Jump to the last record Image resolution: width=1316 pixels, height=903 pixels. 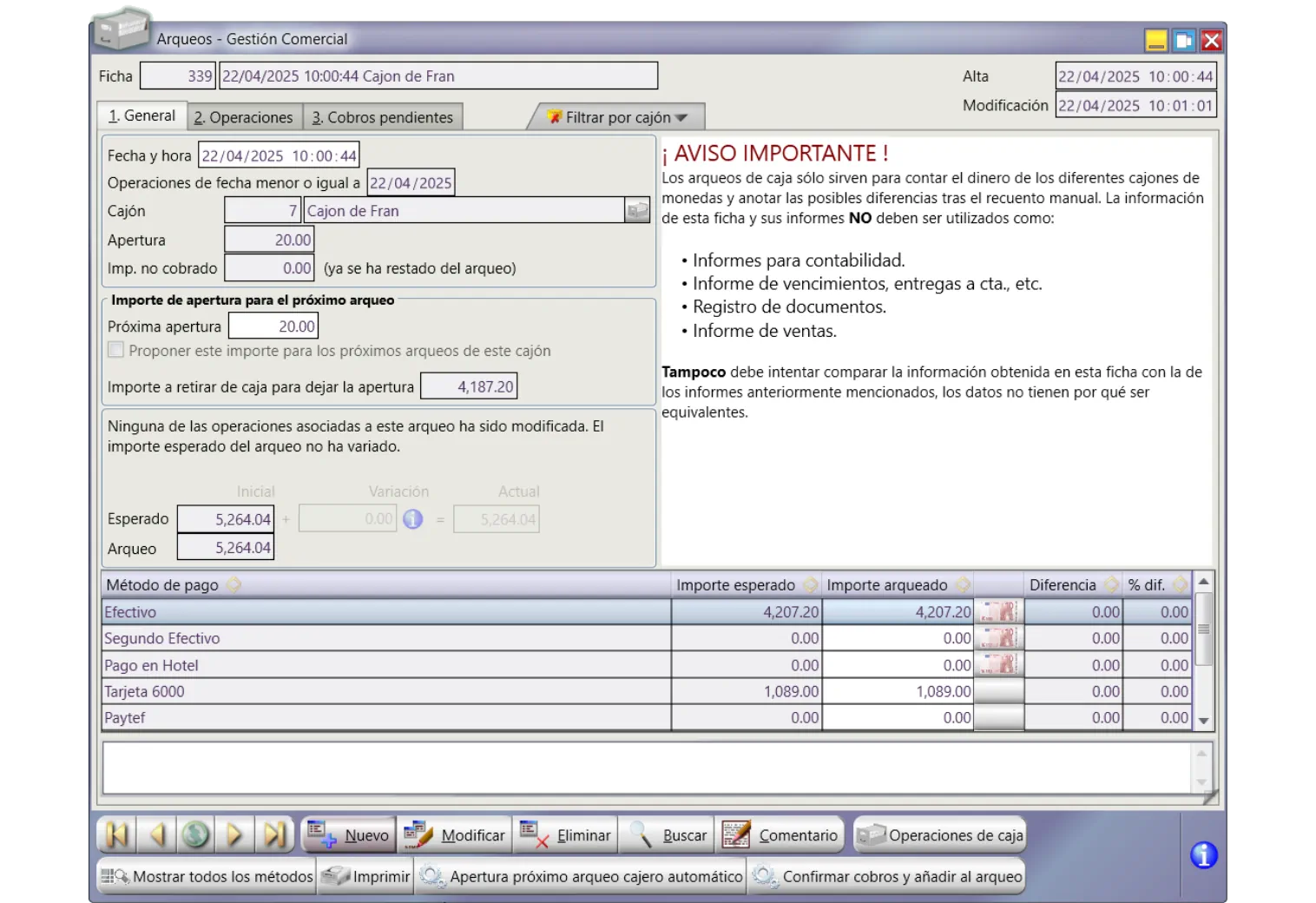click(x=274, y=835)
